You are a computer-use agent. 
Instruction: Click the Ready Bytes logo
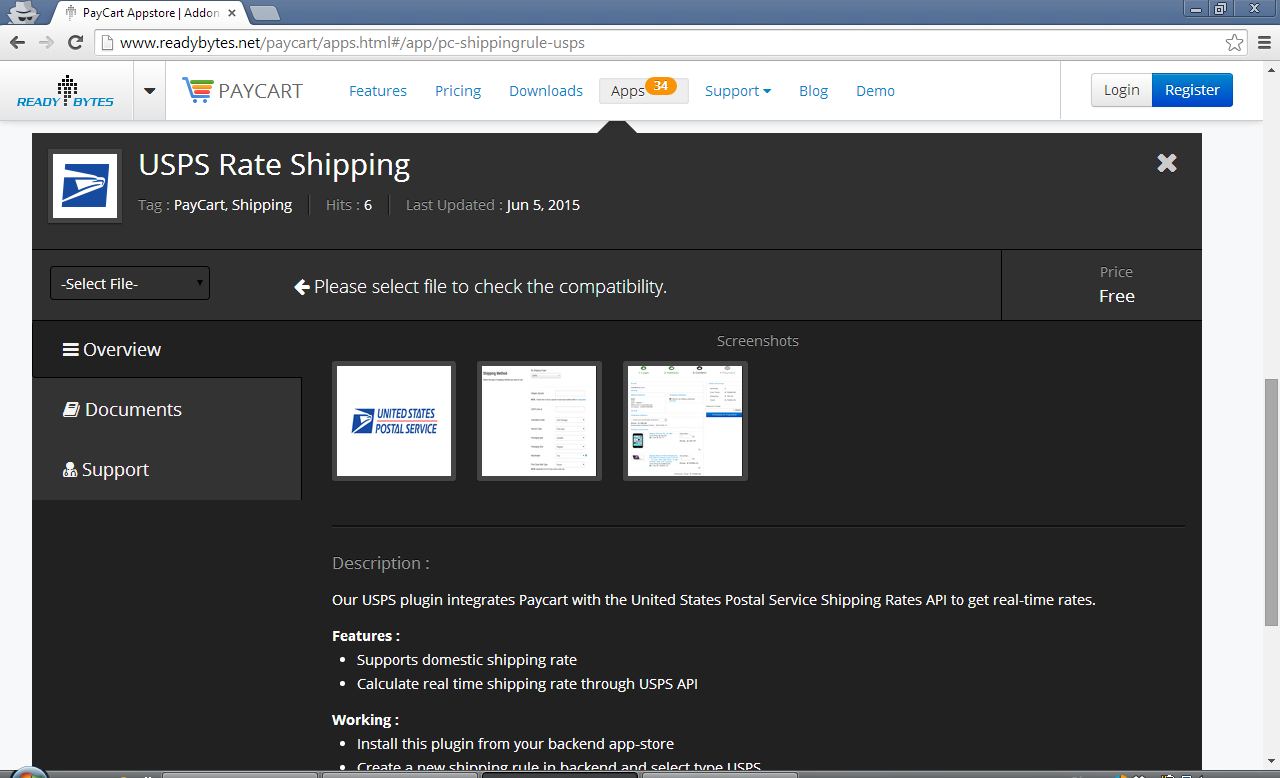pos(64,90)
